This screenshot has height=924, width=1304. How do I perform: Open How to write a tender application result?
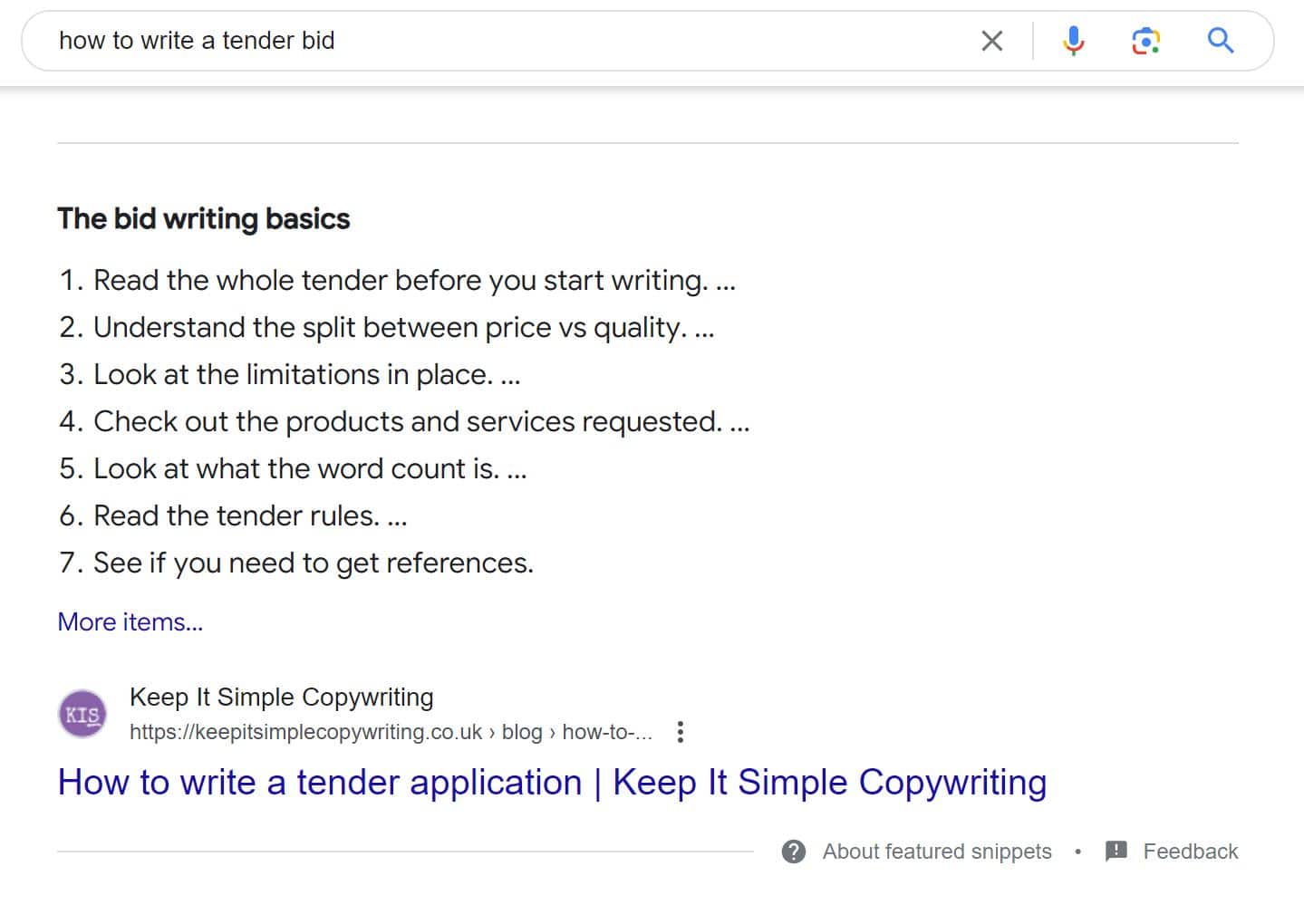pos(552,783)
